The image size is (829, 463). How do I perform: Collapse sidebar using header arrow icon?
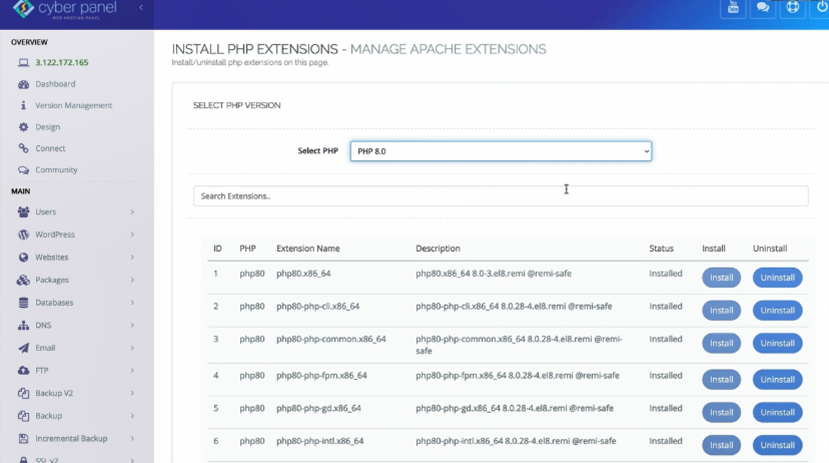coord(141,7)
